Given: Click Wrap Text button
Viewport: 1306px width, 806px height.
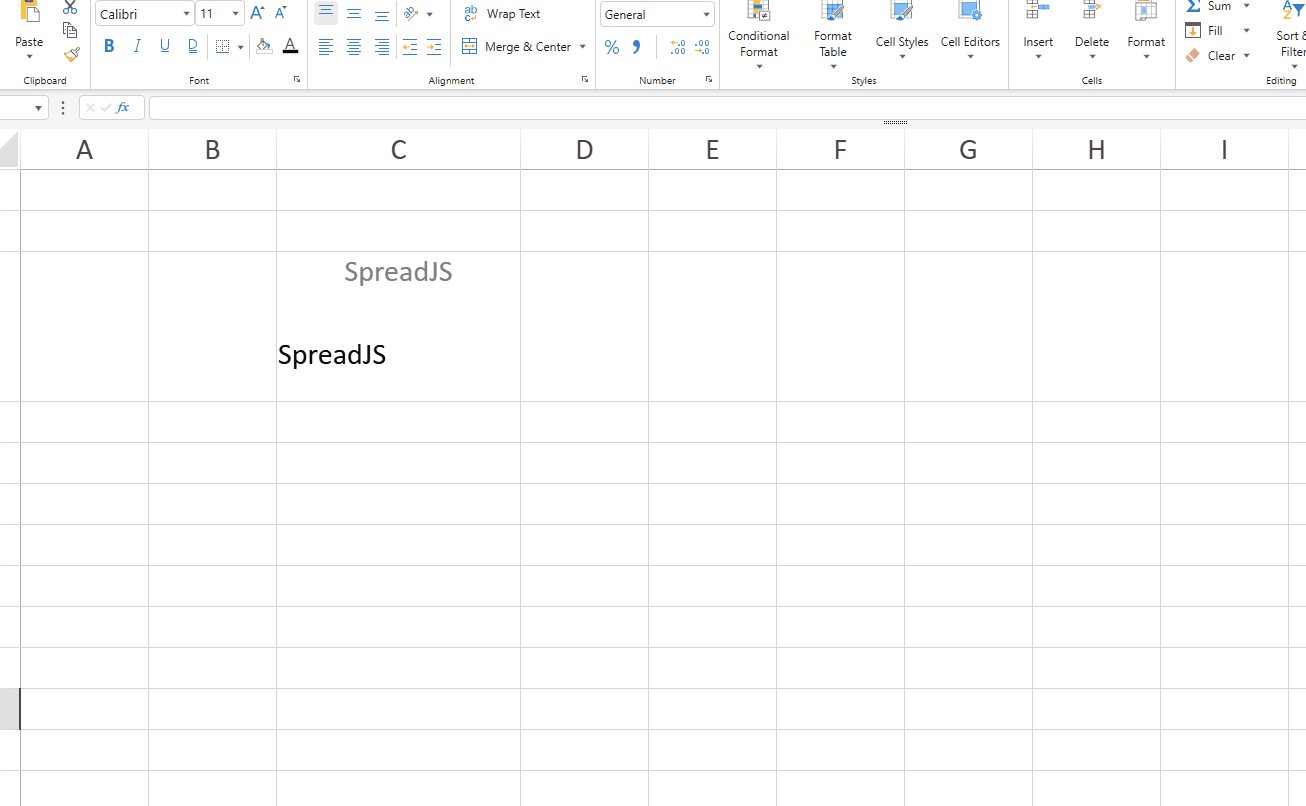Looking at the screenshot, I should 502,14.
